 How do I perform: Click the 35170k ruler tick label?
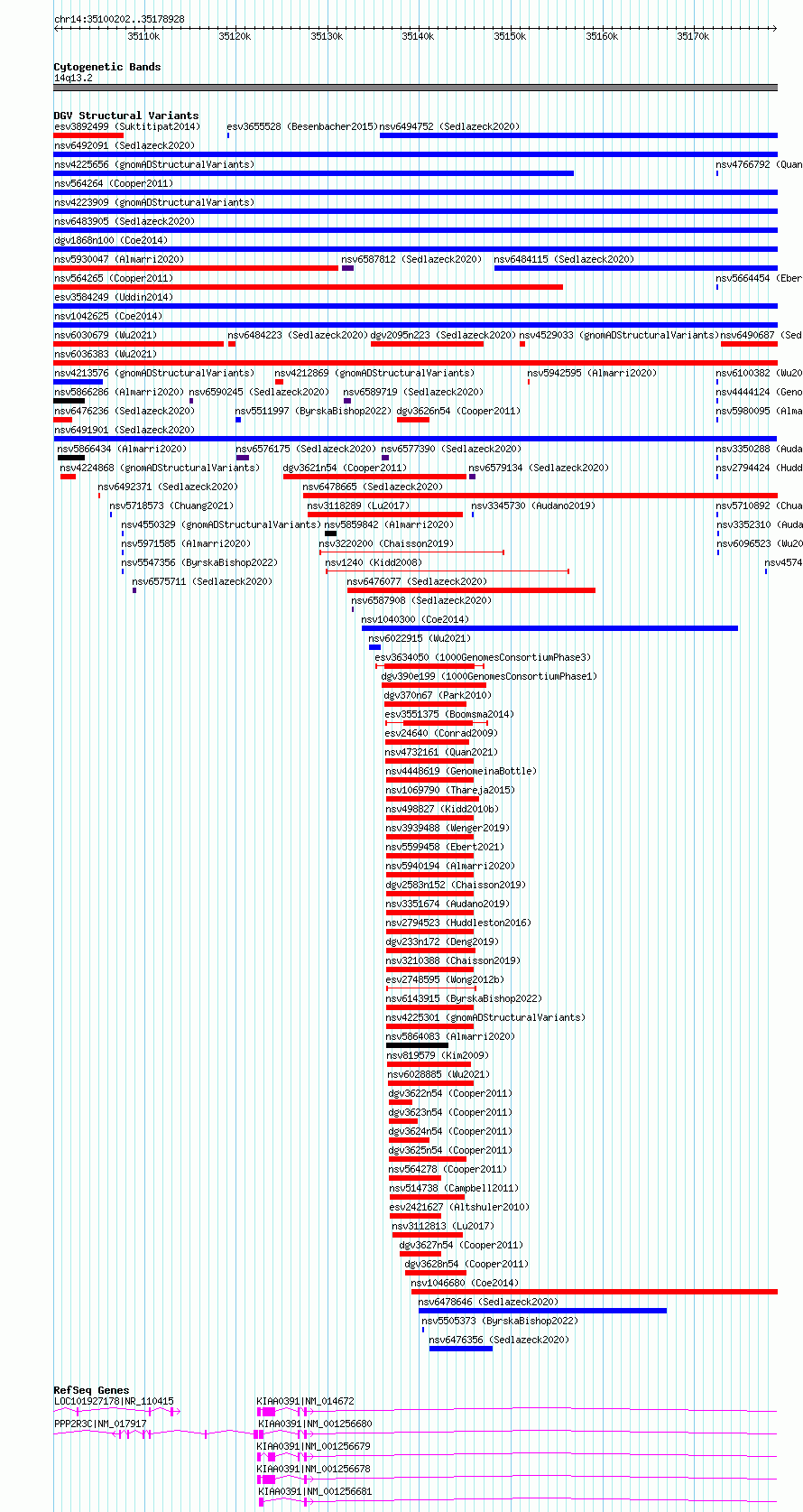click(693, 36)
